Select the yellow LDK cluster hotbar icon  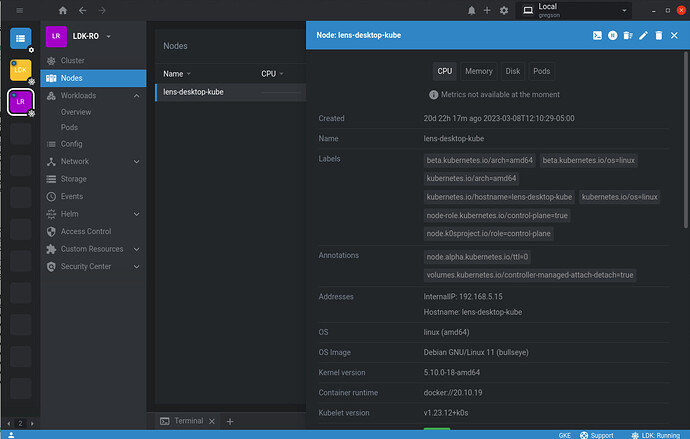click(x=21, y=70)
